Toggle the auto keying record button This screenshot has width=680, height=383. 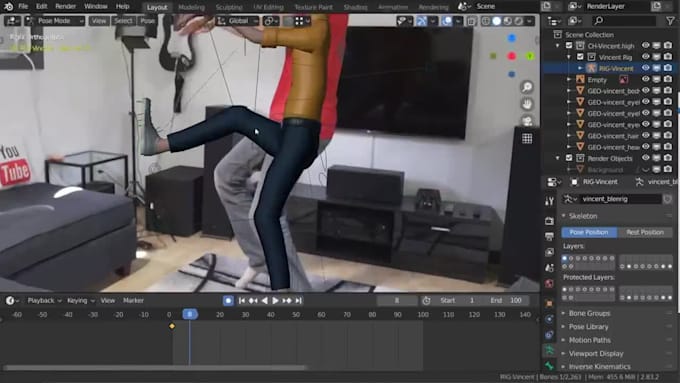(x=228, y=301)
